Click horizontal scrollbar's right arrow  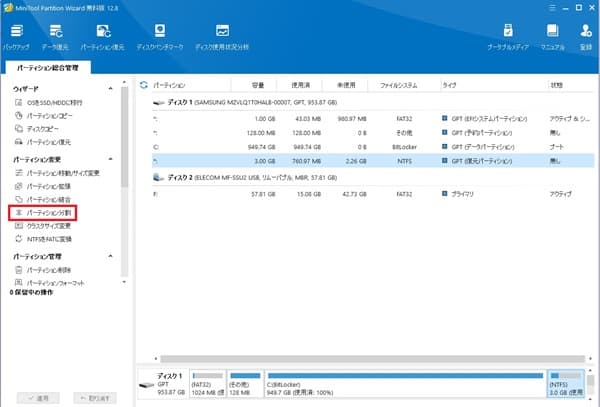pos(590,359)
